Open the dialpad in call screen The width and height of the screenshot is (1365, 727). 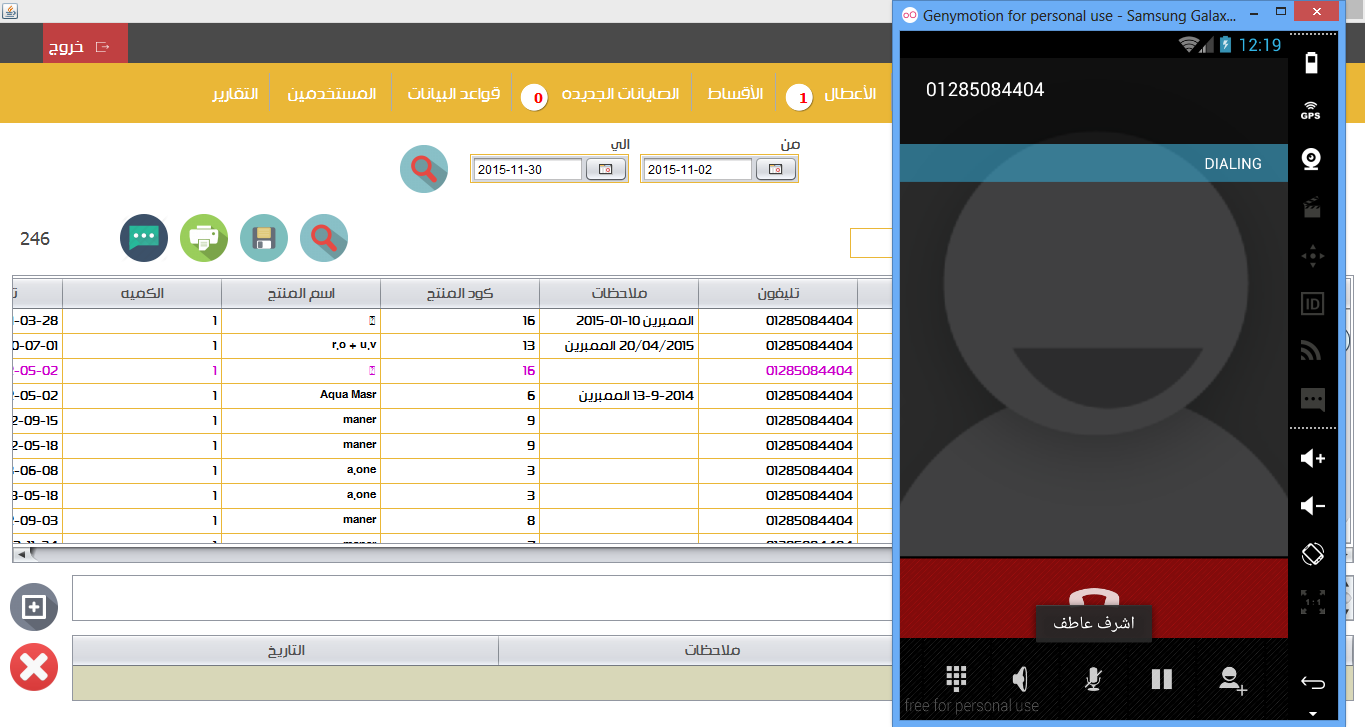956,679
